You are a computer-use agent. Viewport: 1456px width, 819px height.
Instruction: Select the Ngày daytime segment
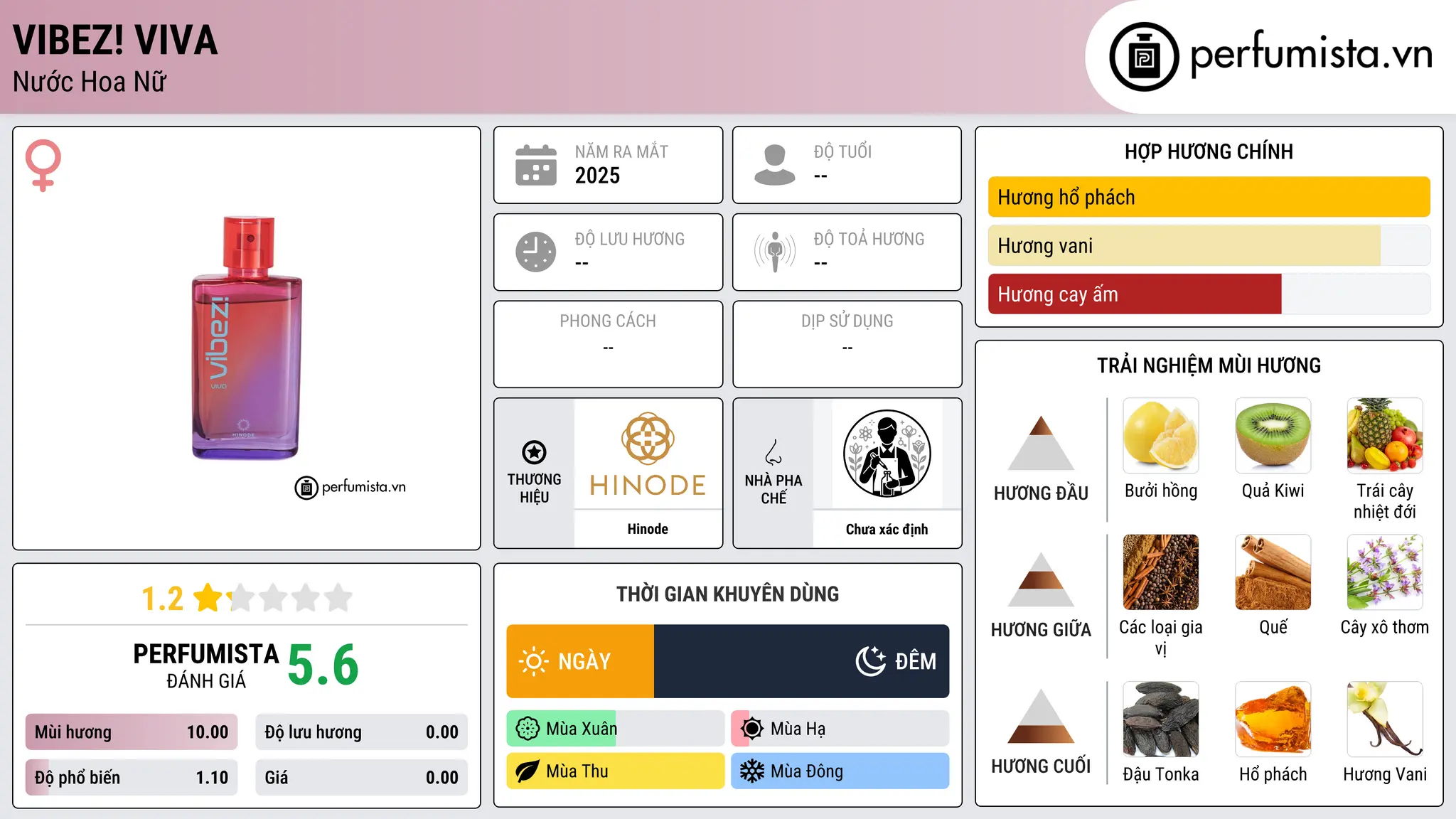(x=580, y=661)
